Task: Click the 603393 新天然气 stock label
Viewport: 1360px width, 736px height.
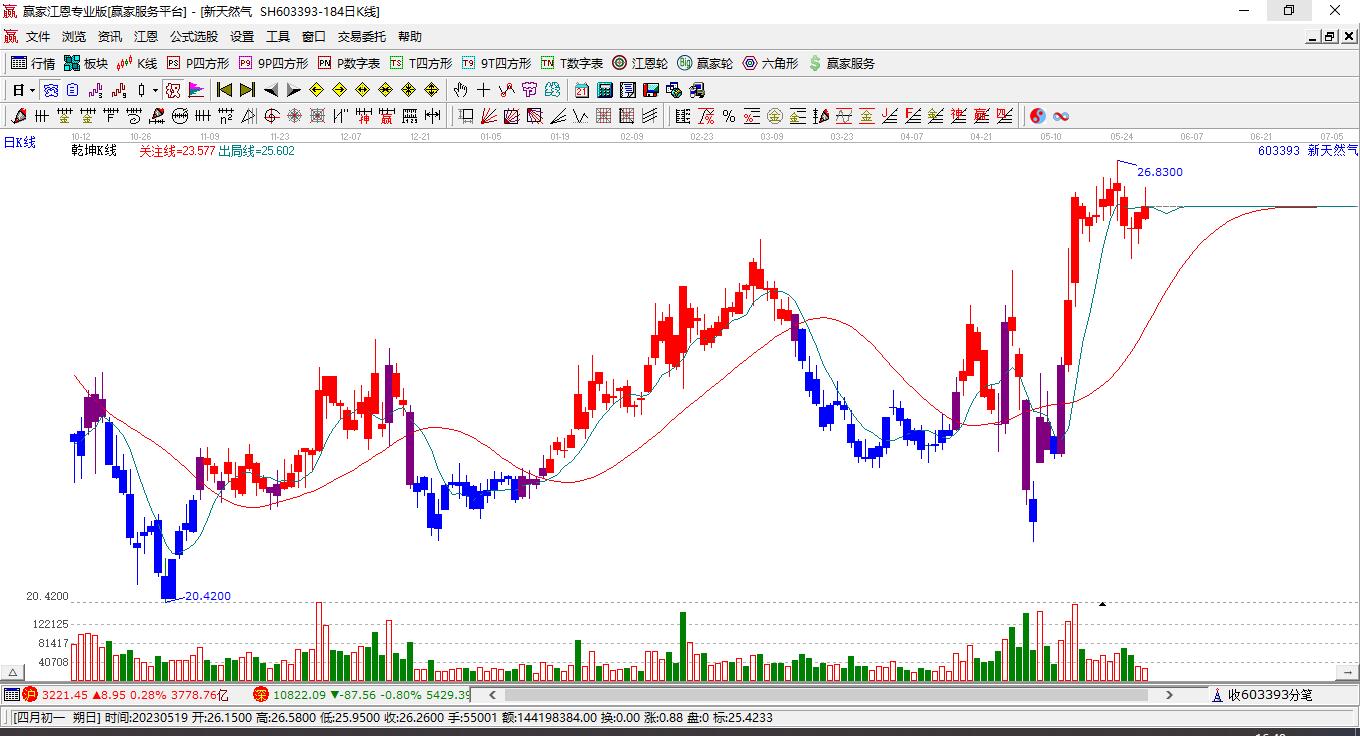Action: (x=1308, y=151)
